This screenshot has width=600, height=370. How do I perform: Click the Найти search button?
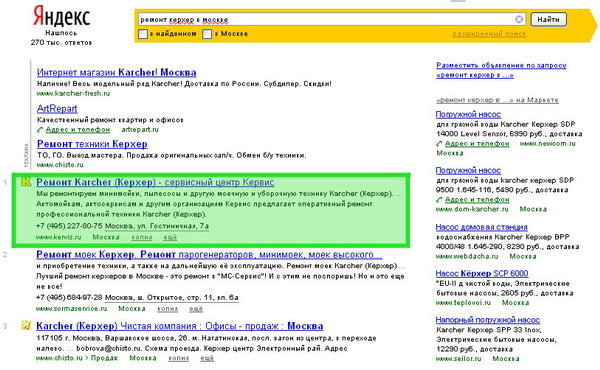click(548, 19)
